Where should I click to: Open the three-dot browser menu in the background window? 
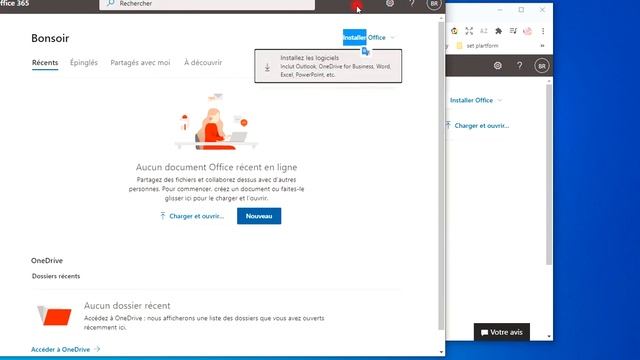point(543,31)
